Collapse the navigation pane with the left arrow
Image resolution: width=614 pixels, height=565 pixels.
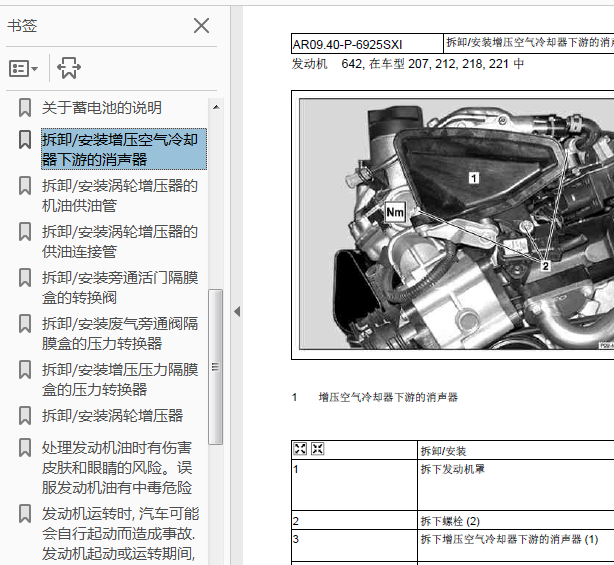coord(237,312)
